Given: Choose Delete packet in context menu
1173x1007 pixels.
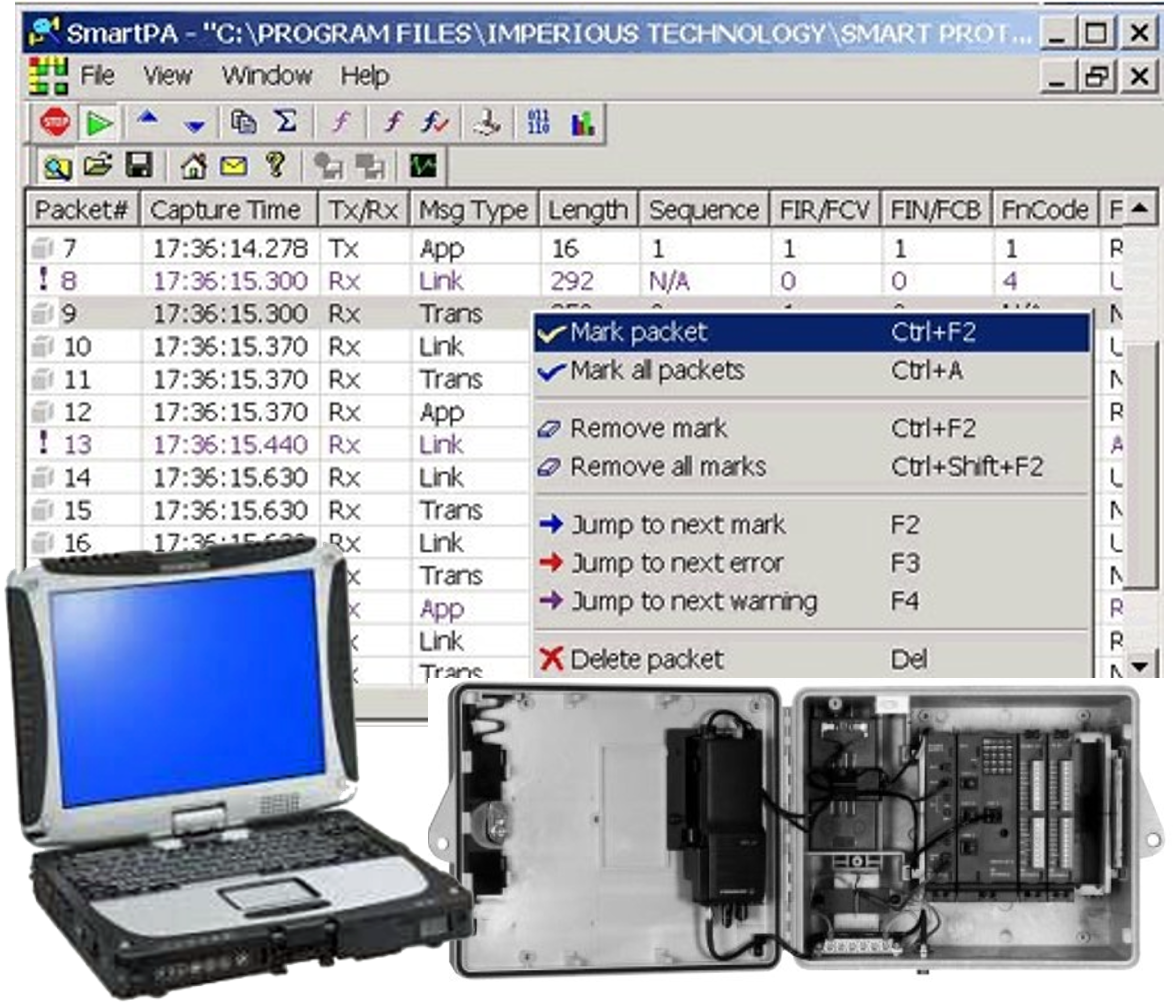Looking at the screenshot, I should [x=647, y=659].
